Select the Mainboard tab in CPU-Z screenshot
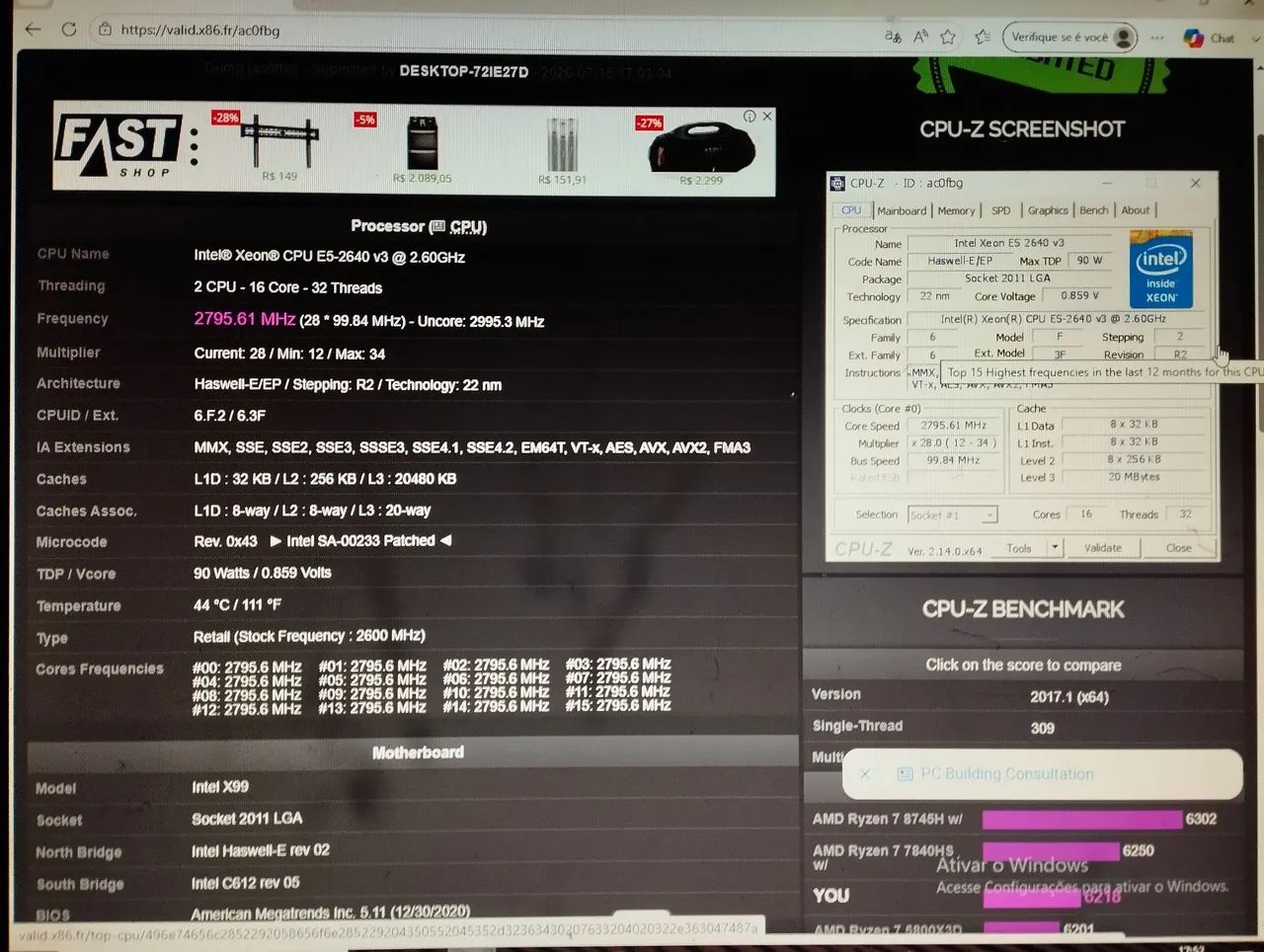 click(902, 211)
